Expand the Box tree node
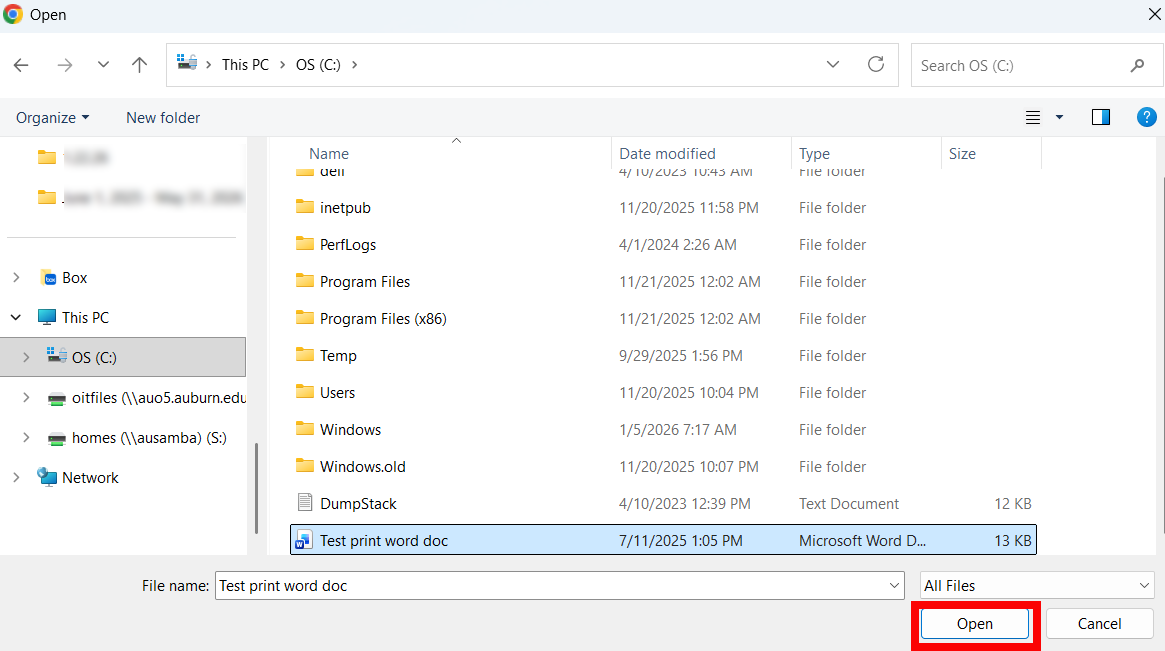 click(16, 277)
